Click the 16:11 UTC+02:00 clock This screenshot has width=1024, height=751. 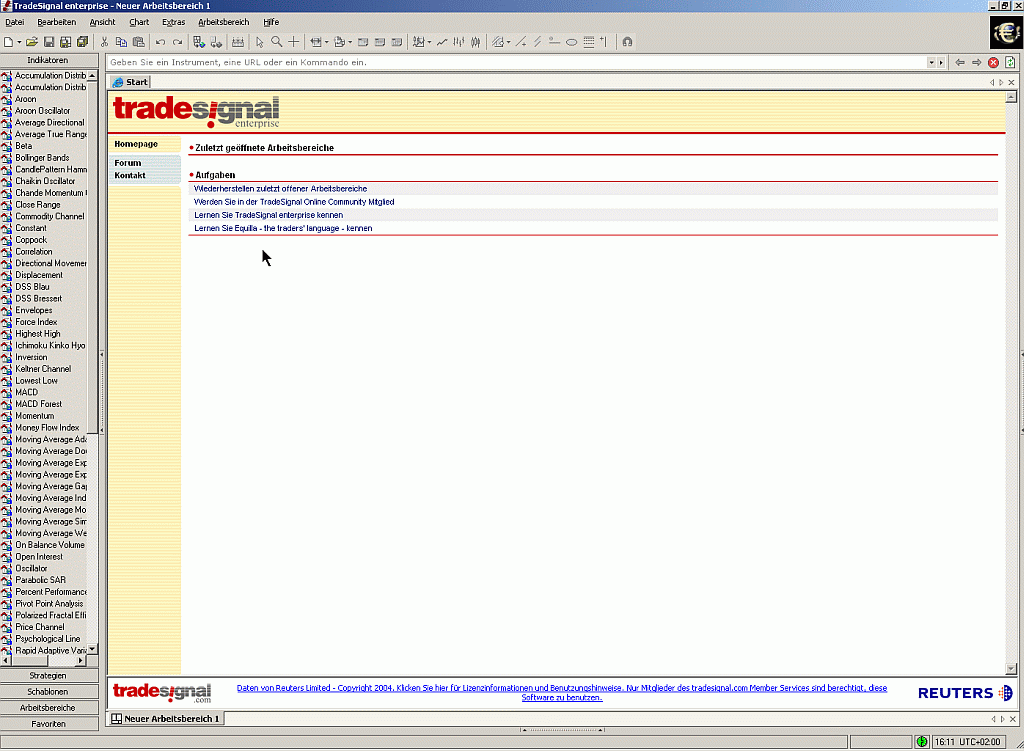click(968, 742)
